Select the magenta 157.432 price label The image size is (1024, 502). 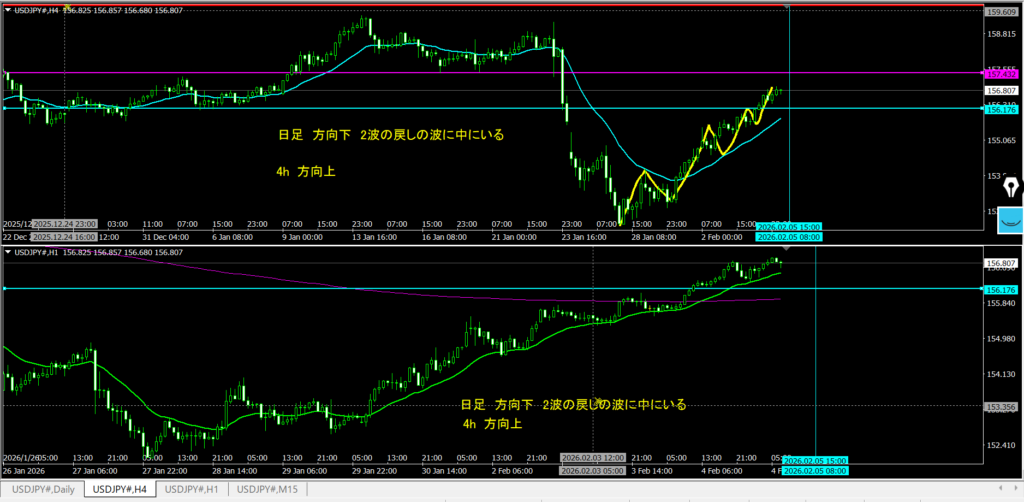(x=1001, y=74)
